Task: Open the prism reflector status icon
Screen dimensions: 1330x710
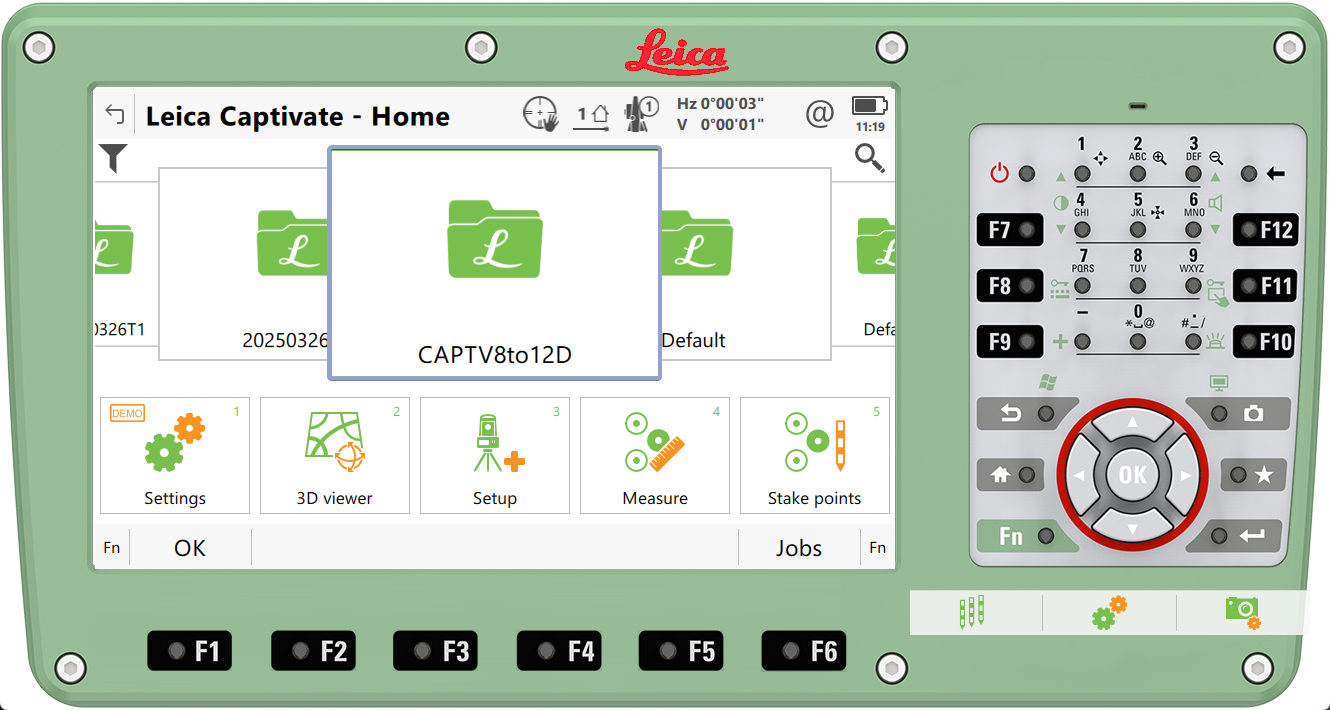Action: [x=593, y=116]
